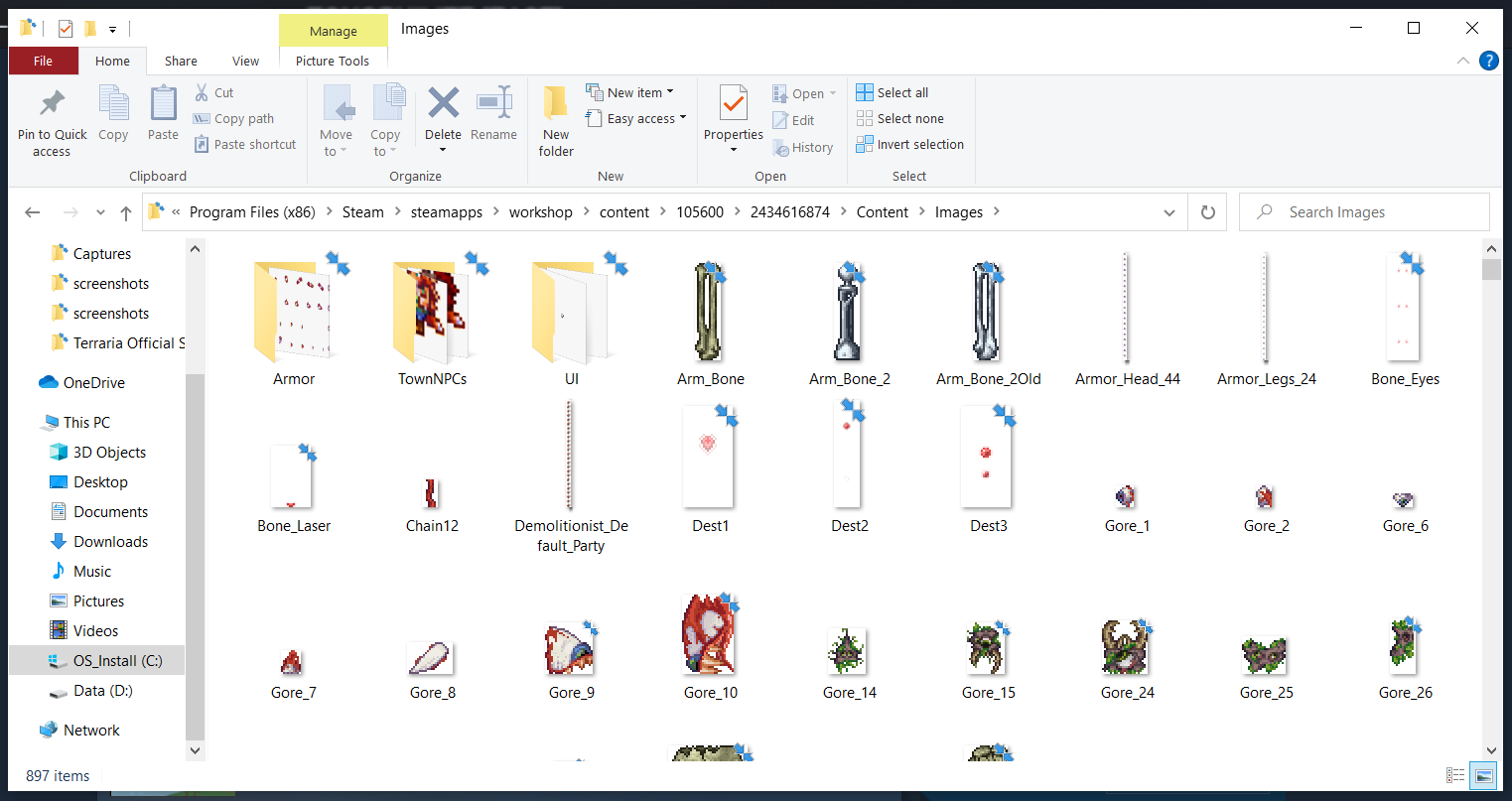Click Select all in ribbon

coord(893,92)
